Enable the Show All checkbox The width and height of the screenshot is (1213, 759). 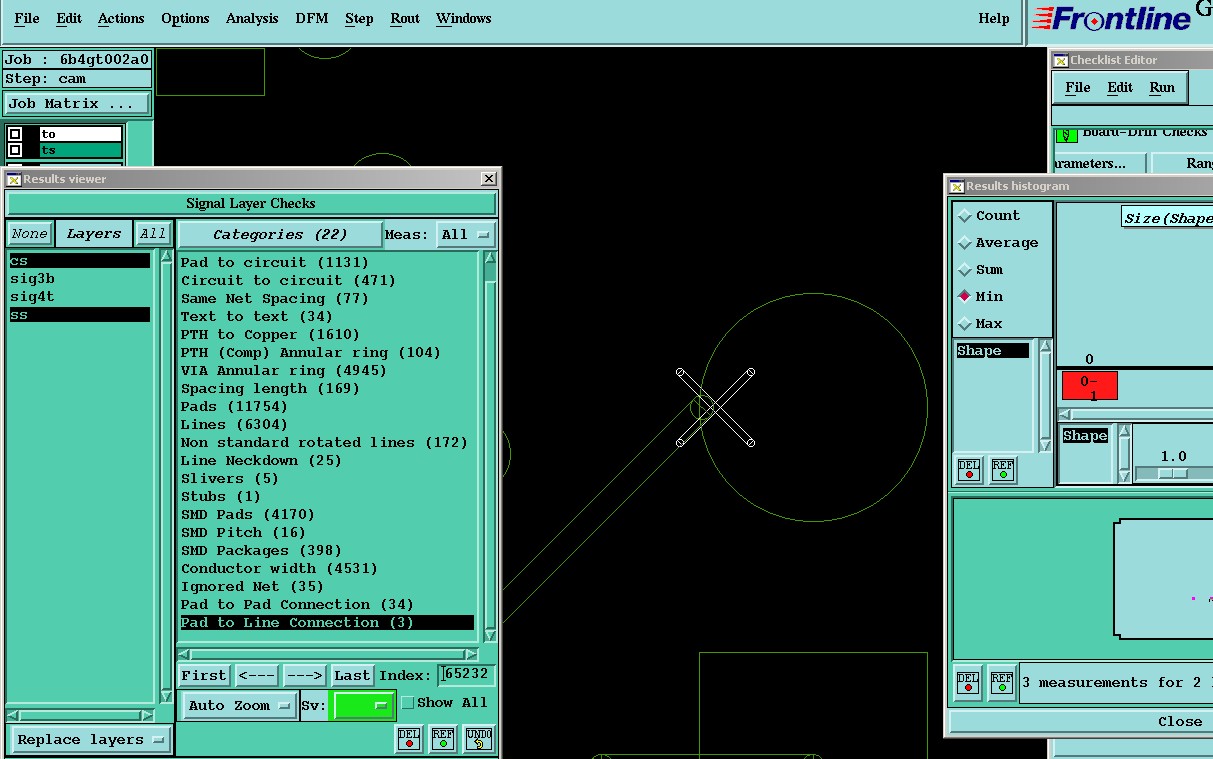(408, 703)
